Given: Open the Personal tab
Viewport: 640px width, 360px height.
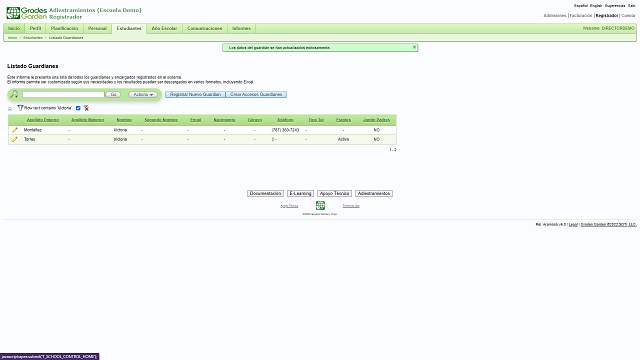Looking at the screenshot, I should pyautogui.click(x=97, y=28).
